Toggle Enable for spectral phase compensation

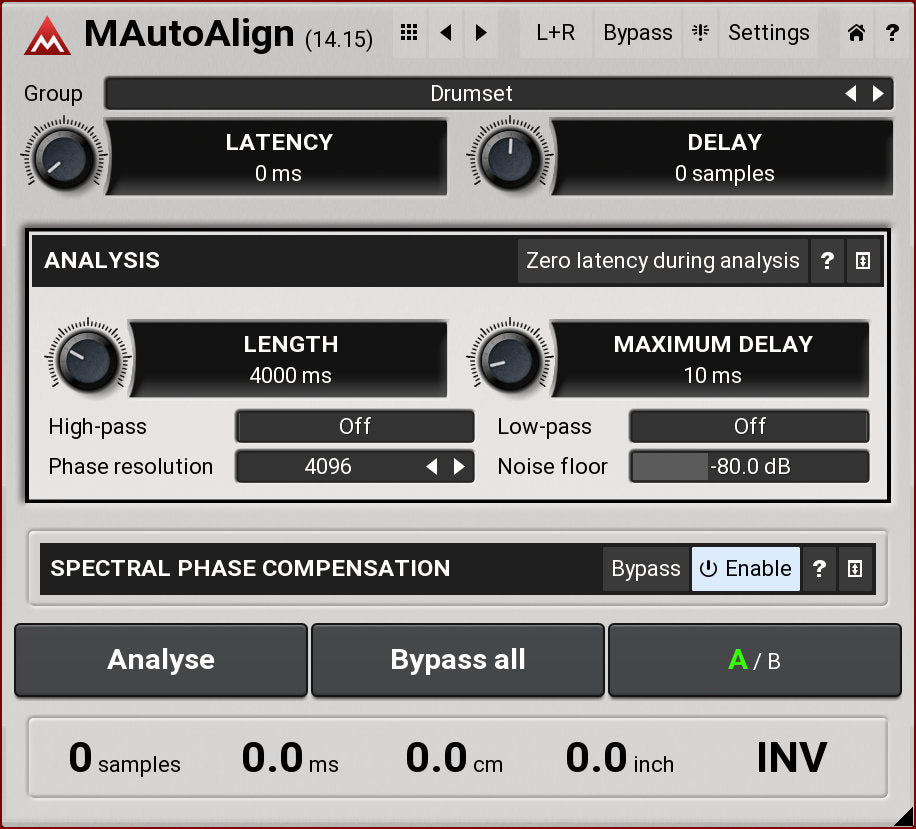746,569
